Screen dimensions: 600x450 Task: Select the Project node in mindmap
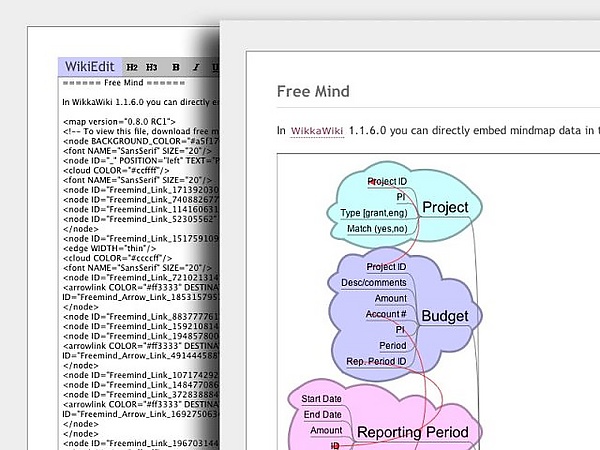coord(444,207)
